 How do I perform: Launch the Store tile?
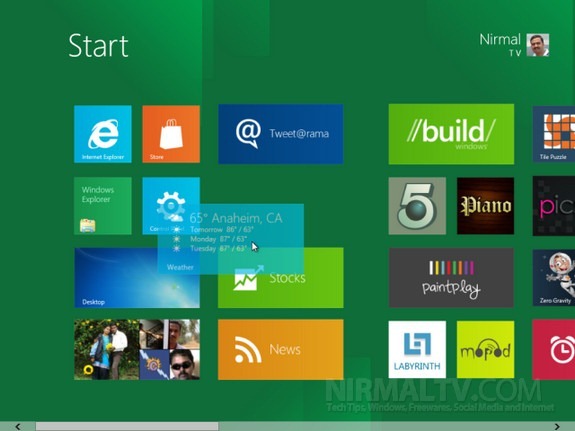tap(171, 134)
